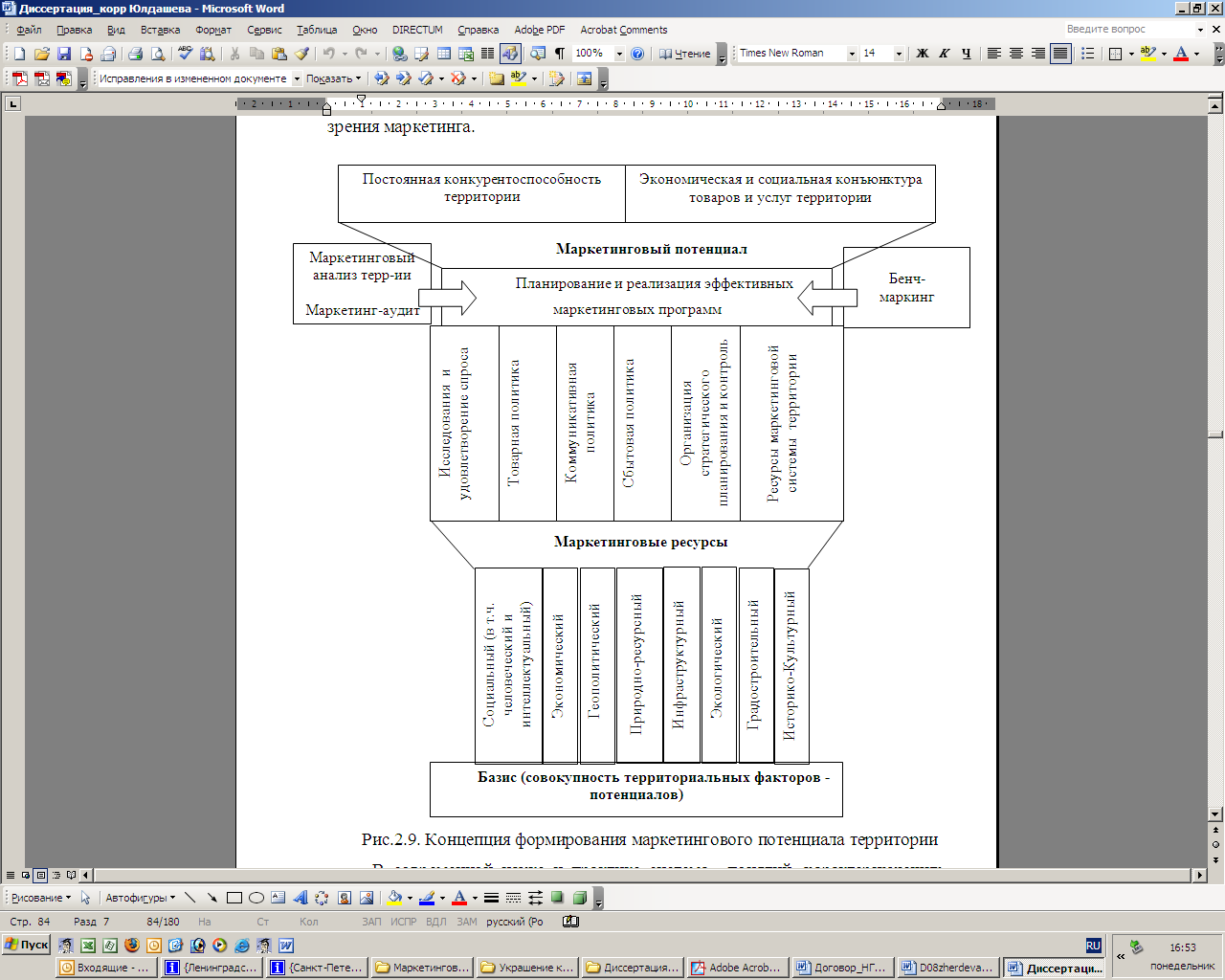Screen dimensions: 1225x980
Task: Click the Чтение reading mode button
Action: click(x=684, y=54)
